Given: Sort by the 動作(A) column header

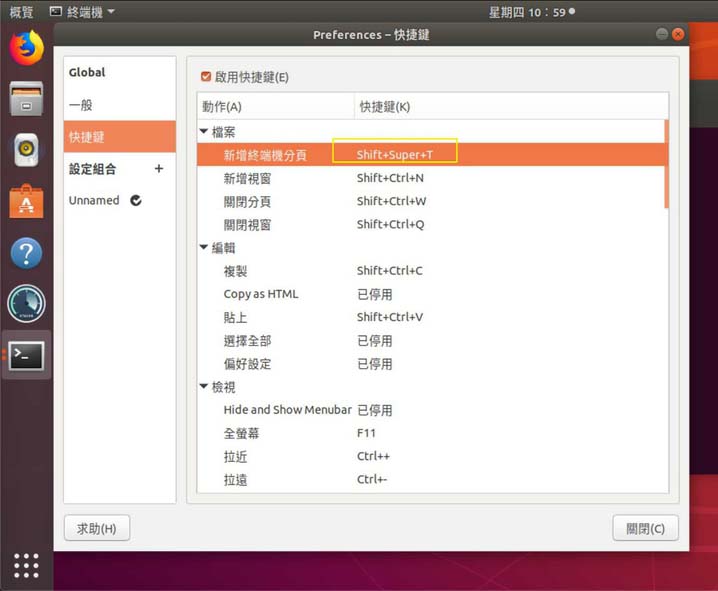Looking at the screenshot, I should point(276,106).
